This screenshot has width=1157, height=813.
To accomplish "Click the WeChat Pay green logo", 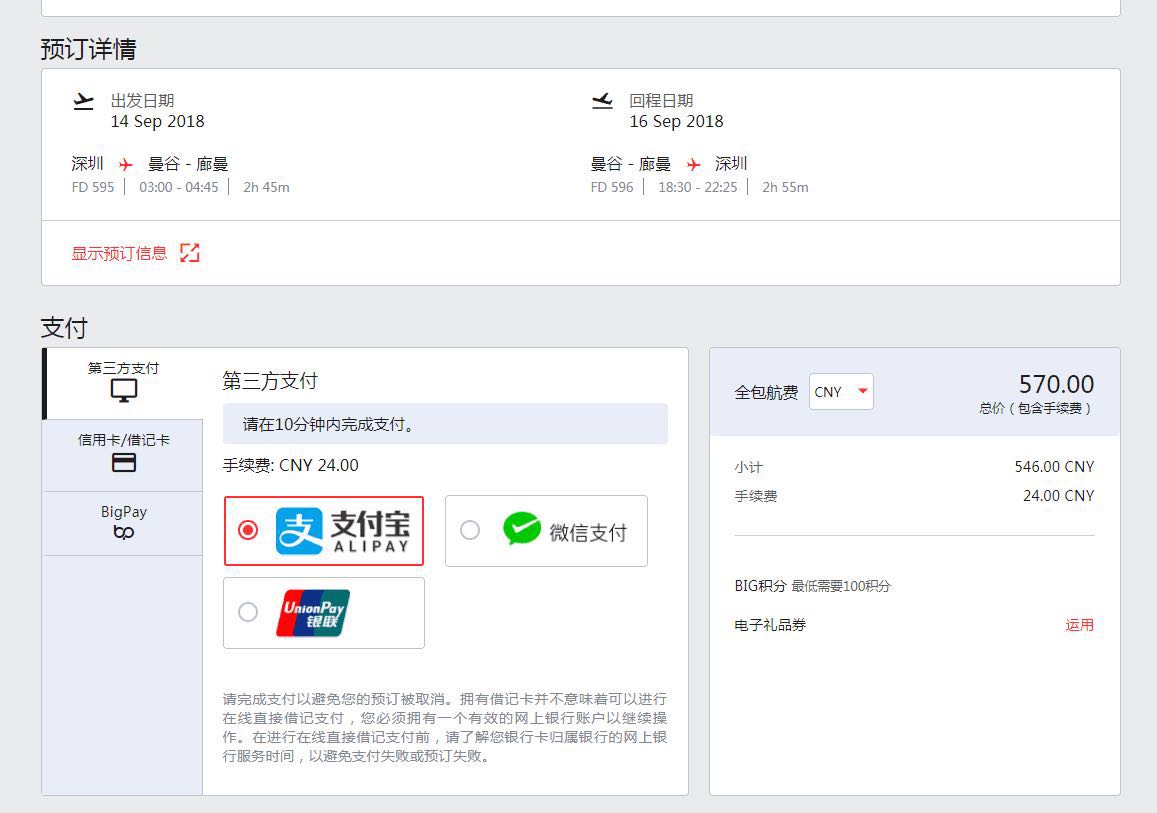I will click(x=522, y=529).
